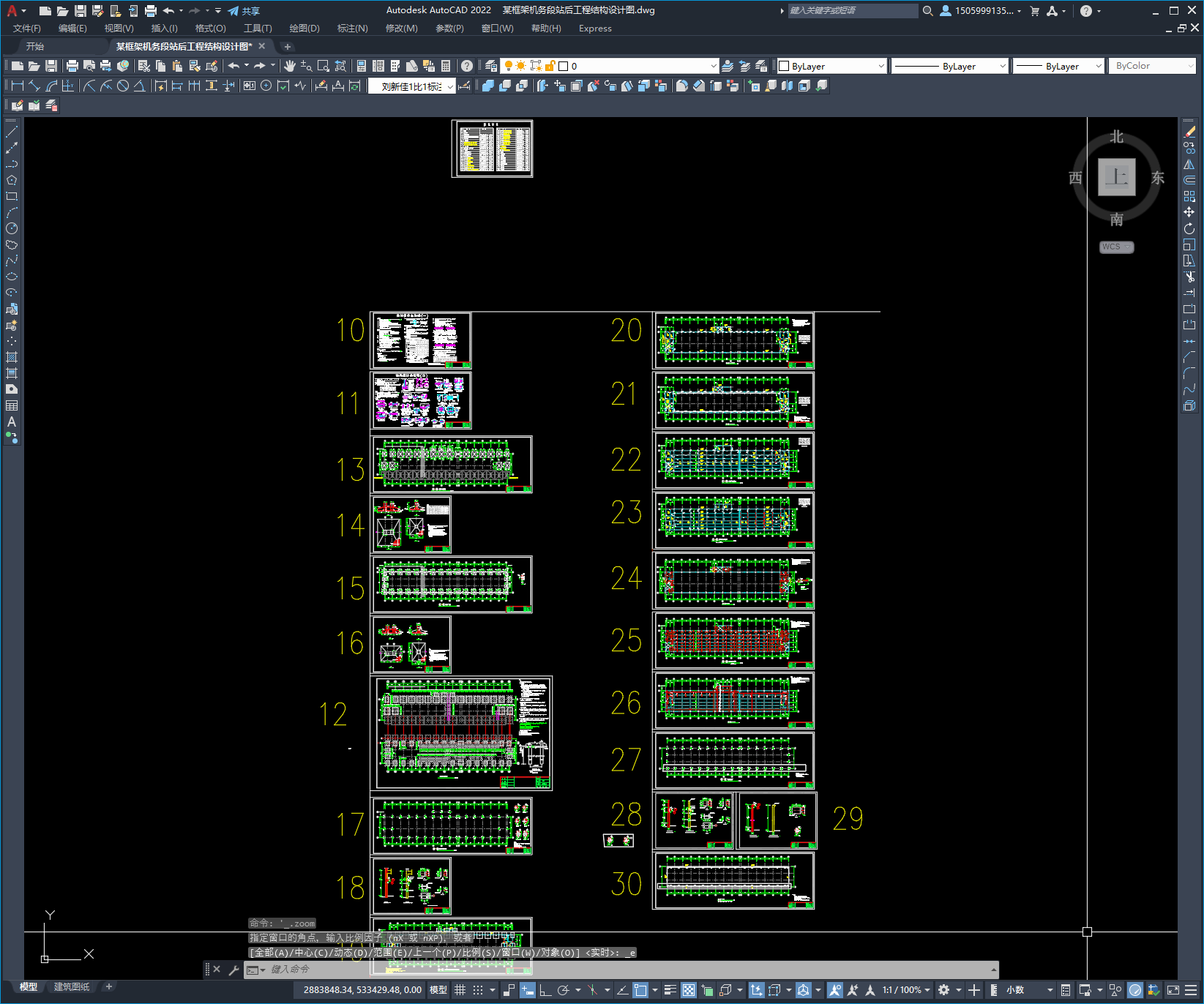Screen dimensions: 1204x1004
Task: Click the 共享 share button
Action: tap(244, 11)
